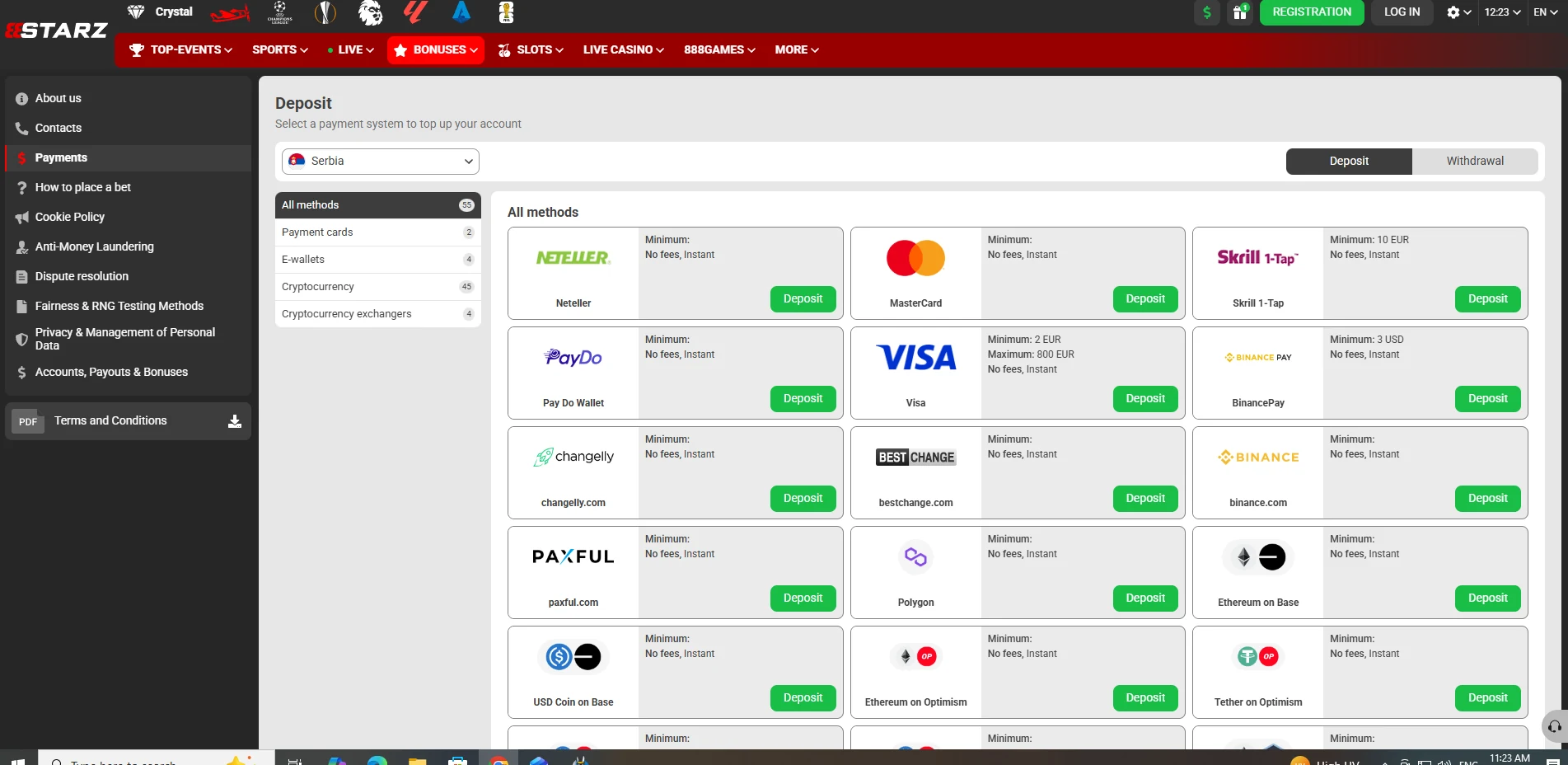Click Deposit button for Skrill 1-Tap
The width and height of the screenshot is (1568, 765).
tap(1488, 299)
